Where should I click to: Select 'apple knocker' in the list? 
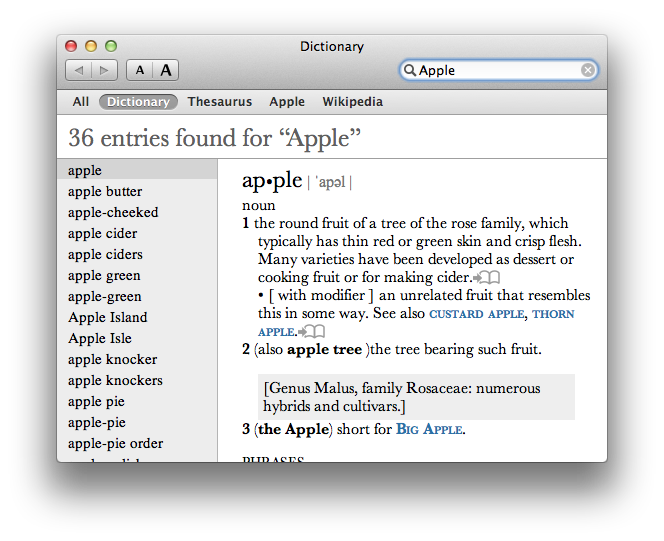pos(137,359)
